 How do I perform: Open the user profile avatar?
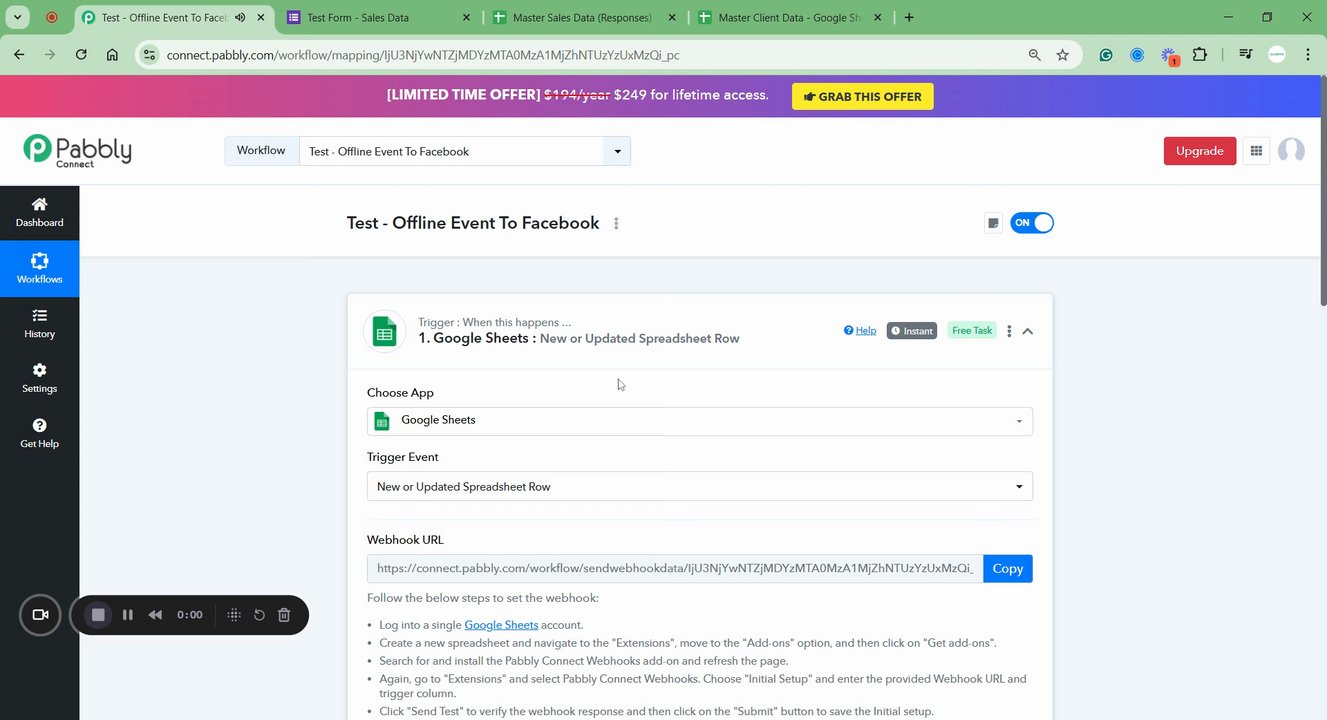(x=1291, y=151)
